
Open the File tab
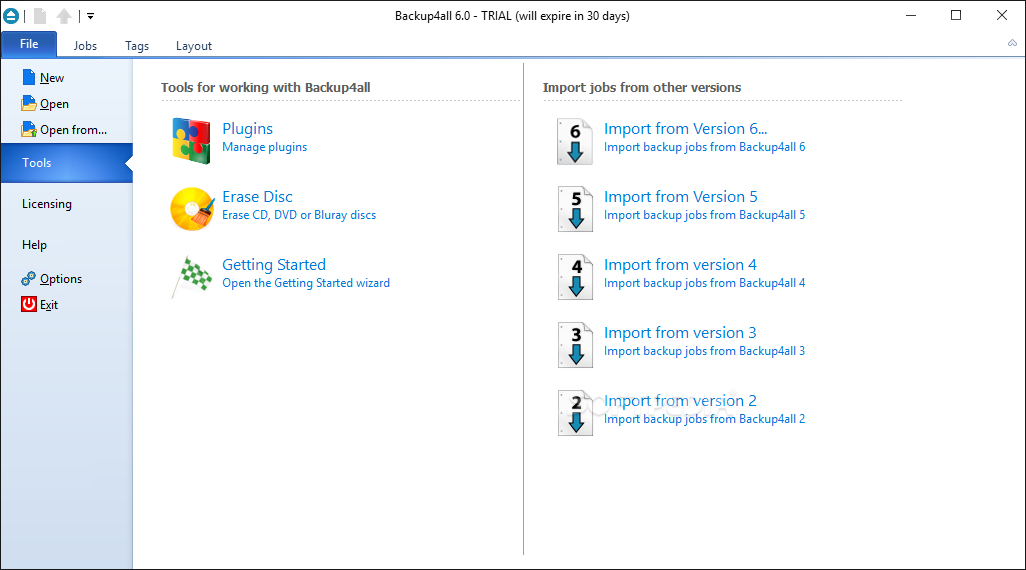point(29,44)
